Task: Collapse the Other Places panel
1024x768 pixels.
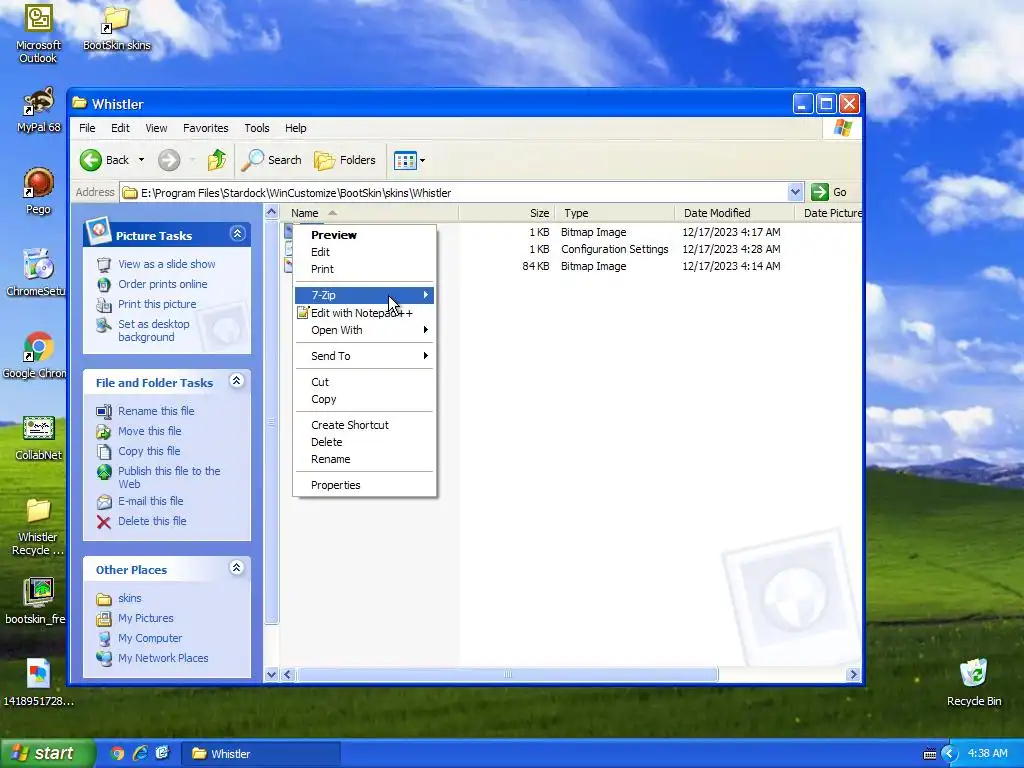Action: [236, 568]
